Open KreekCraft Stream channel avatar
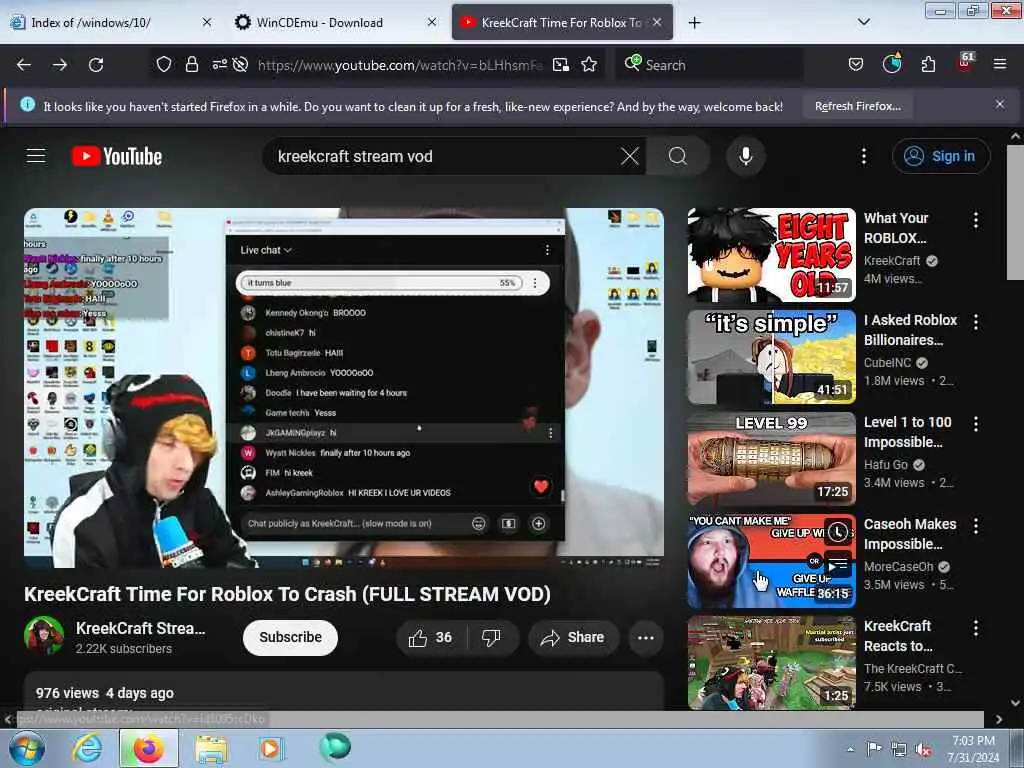The width and height of the screenshot is (1024, 768). (x=44, y=635)
